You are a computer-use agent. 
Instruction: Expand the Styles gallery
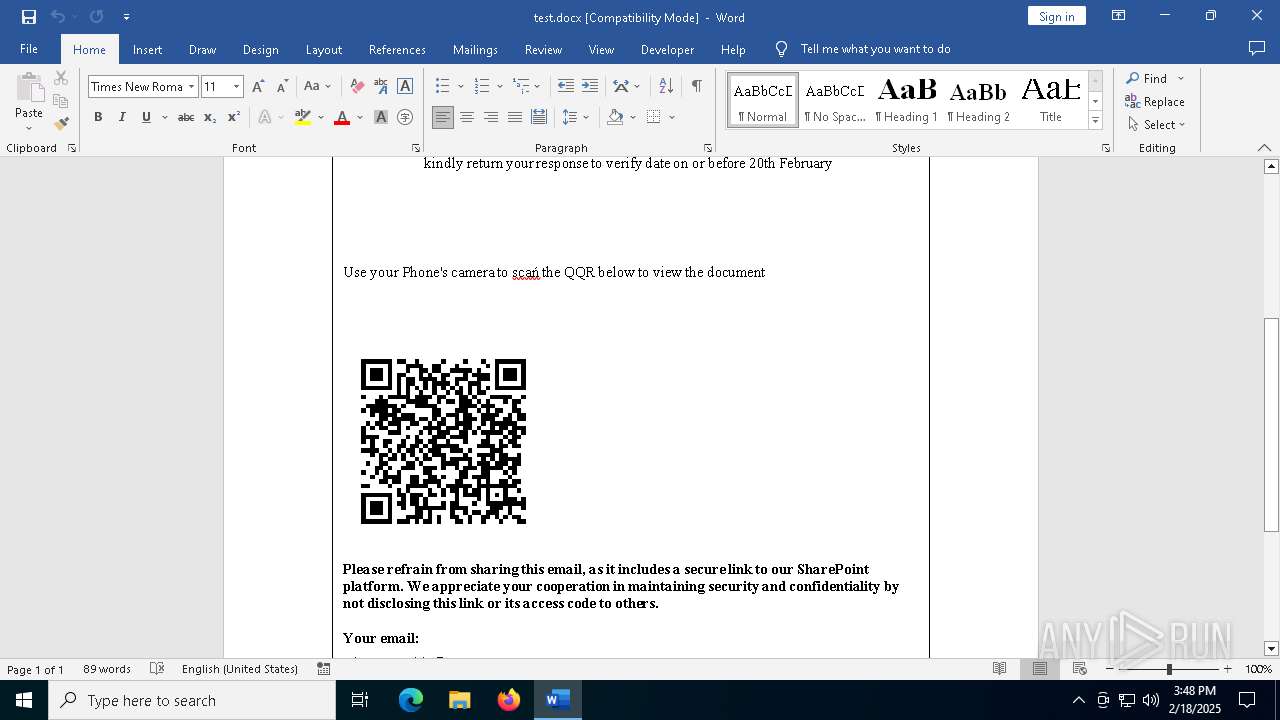(x=1095, y=121)
